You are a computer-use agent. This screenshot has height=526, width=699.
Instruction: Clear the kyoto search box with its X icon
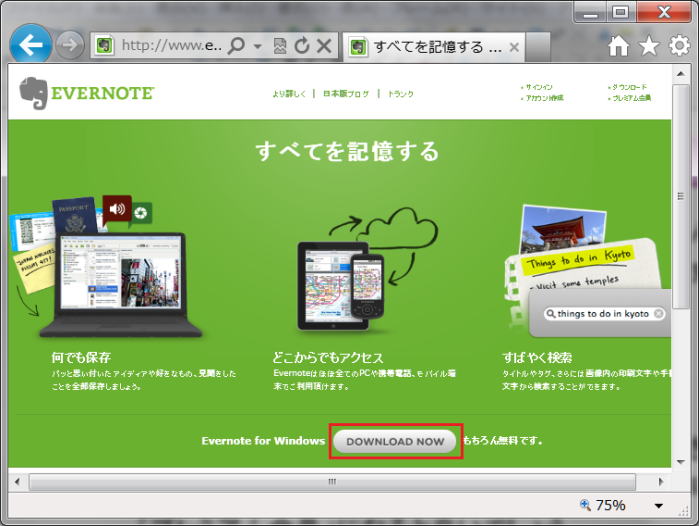[658, 314]
